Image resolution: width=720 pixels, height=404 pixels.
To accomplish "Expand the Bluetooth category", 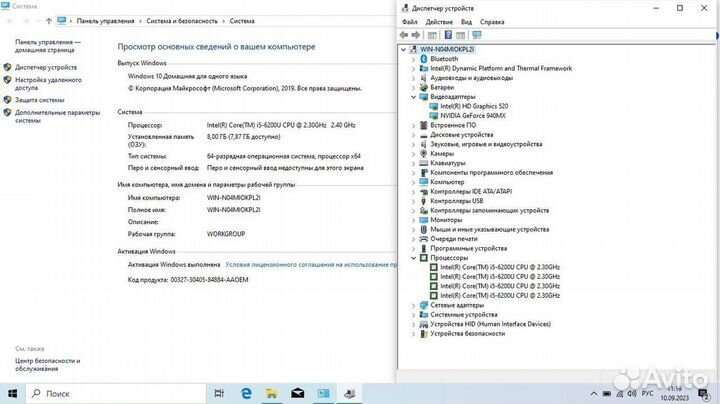I will click(413, 59).
